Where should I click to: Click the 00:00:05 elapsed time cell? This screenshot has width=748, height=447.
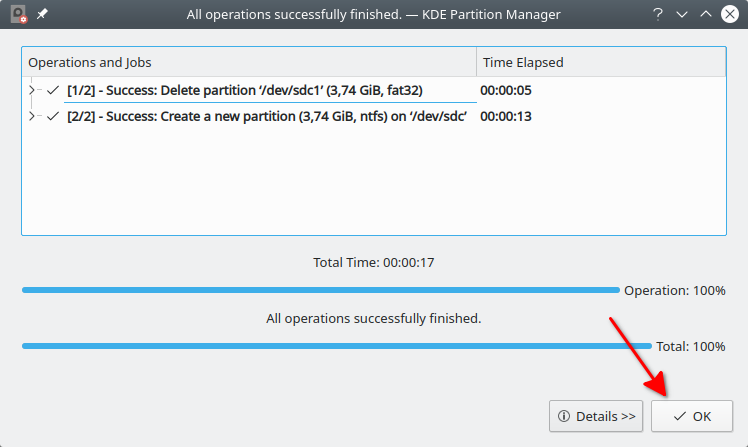pos(506,90)
